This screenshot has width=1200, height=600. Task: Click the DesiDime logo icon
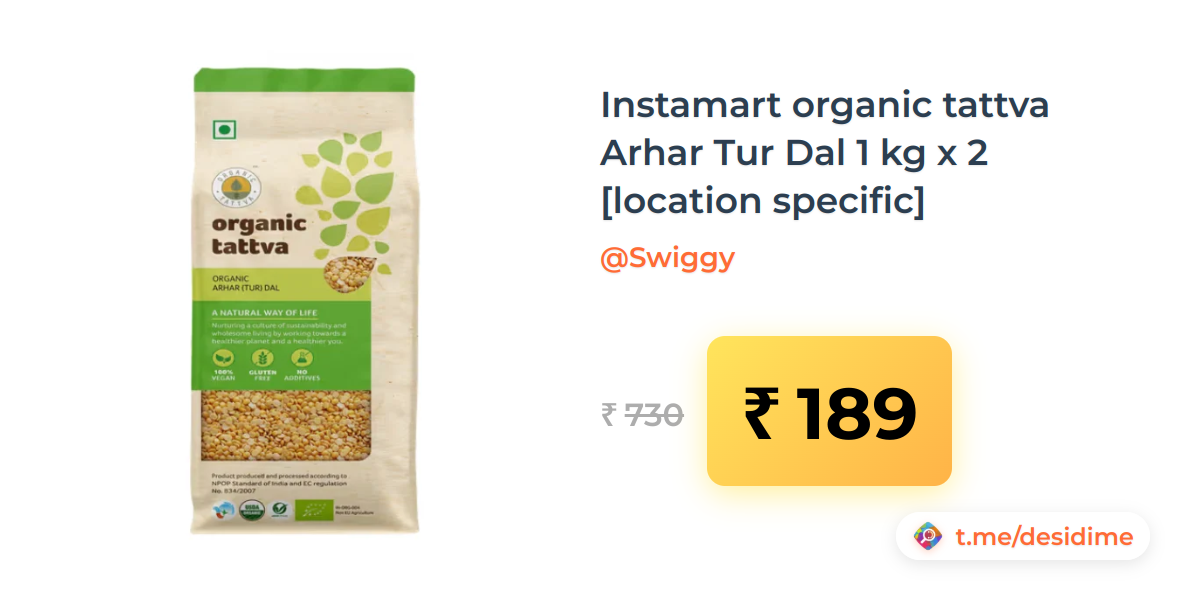click(x=929, y=537)
